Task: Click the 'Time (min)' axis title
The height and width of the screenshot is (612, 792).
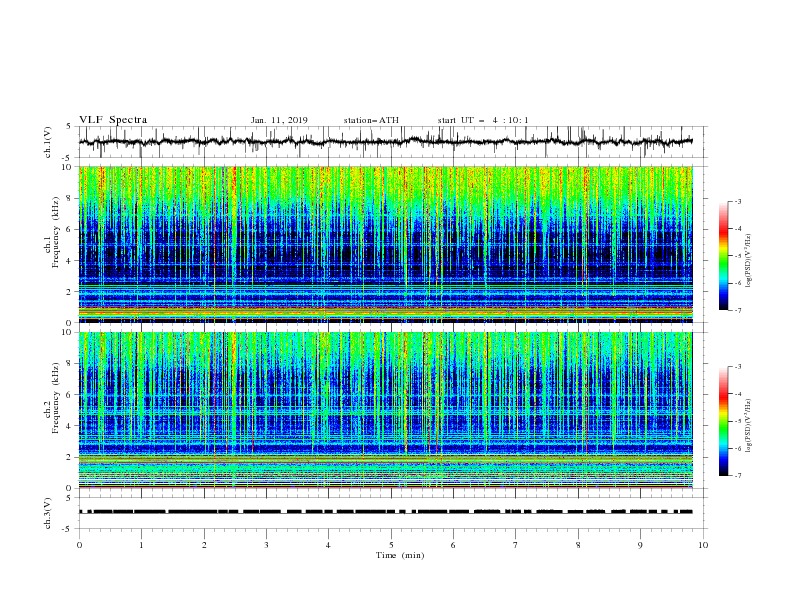Action: coord(400,555)
